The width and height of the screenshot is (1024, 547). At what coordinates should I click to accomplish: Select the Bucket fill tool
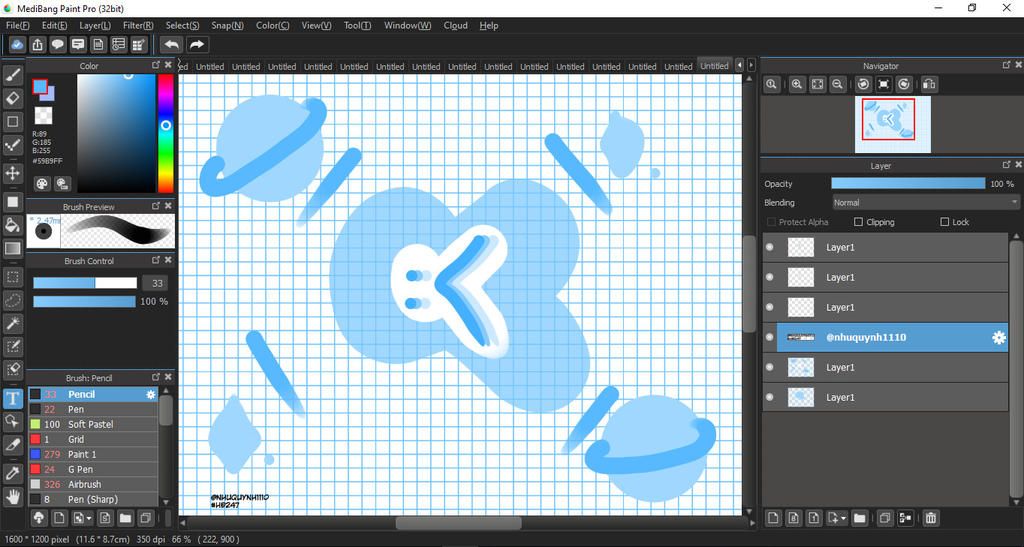pos(12,225)
